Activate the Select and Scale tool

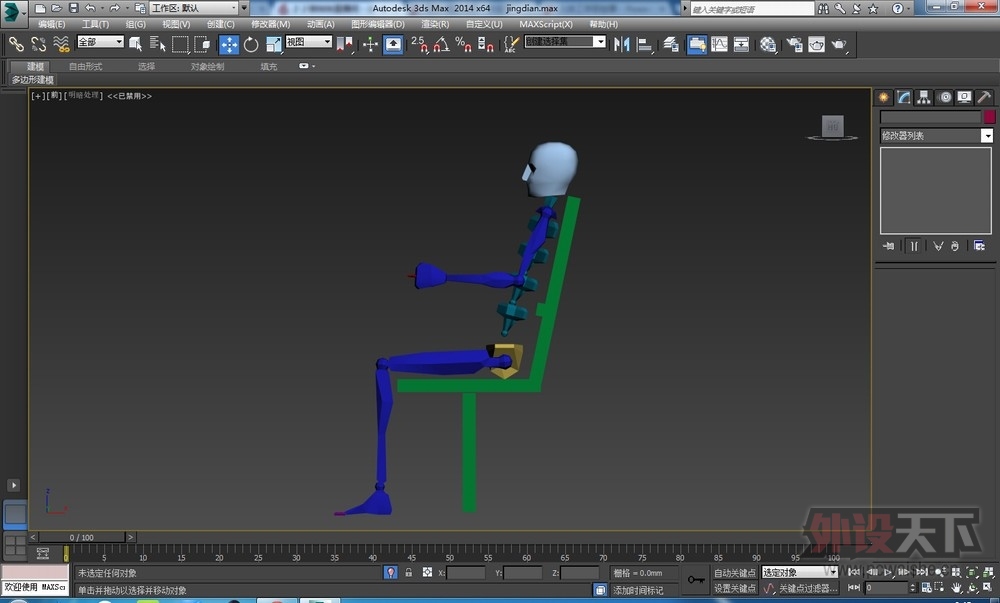274,44
